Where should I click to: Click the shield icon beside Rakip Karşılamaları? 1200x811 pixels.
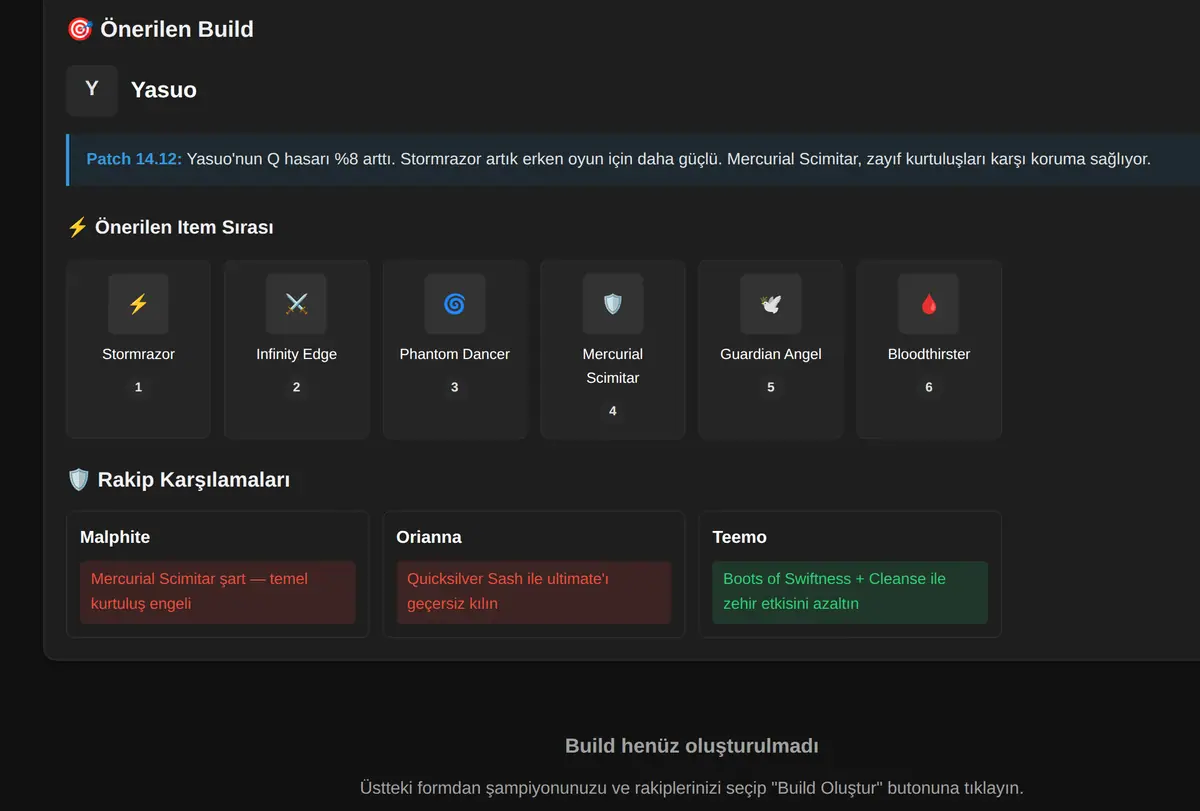[78, 480]
